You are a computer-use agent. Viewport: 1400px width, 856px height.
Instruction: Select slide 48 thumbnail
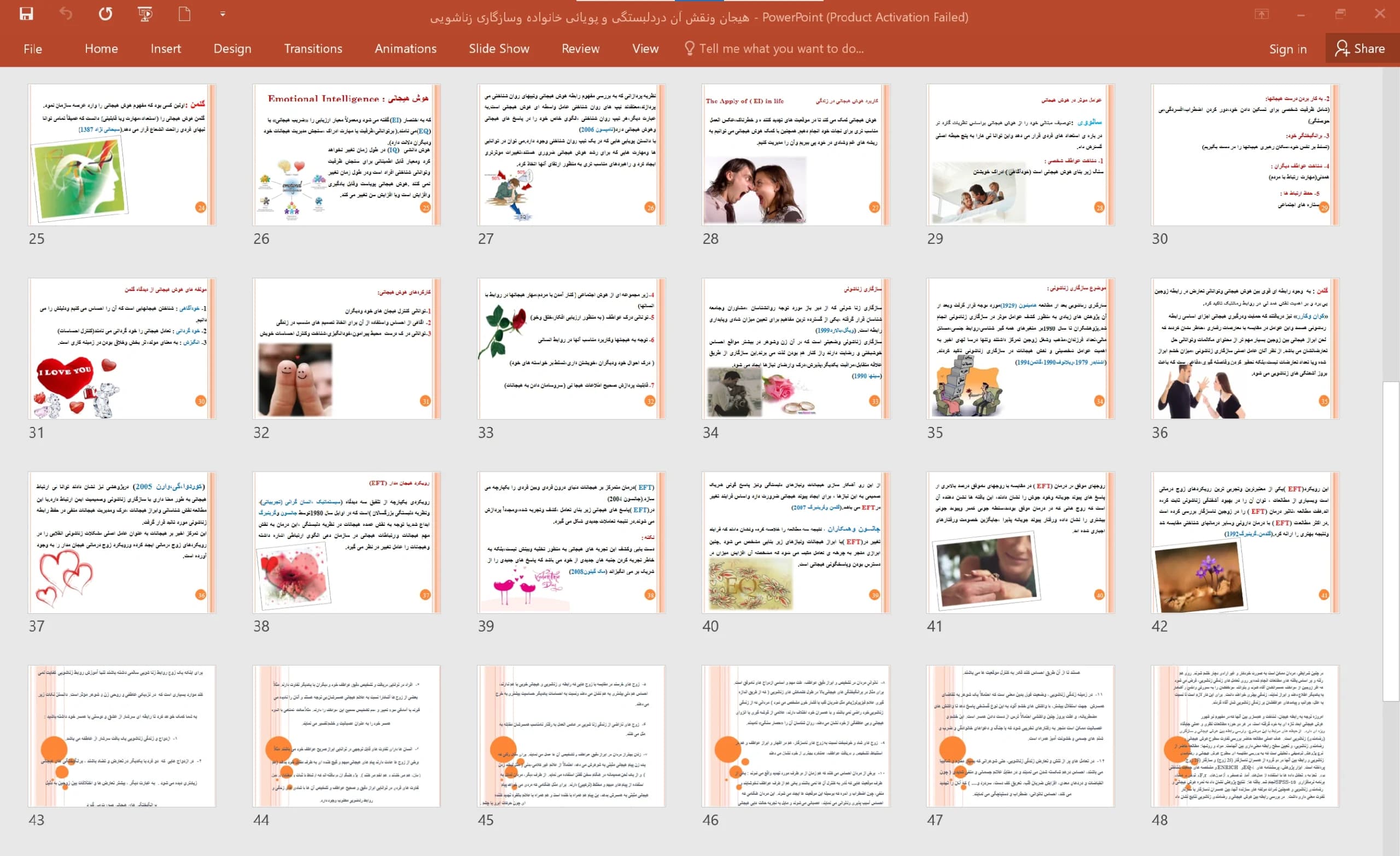(1245, 736)
